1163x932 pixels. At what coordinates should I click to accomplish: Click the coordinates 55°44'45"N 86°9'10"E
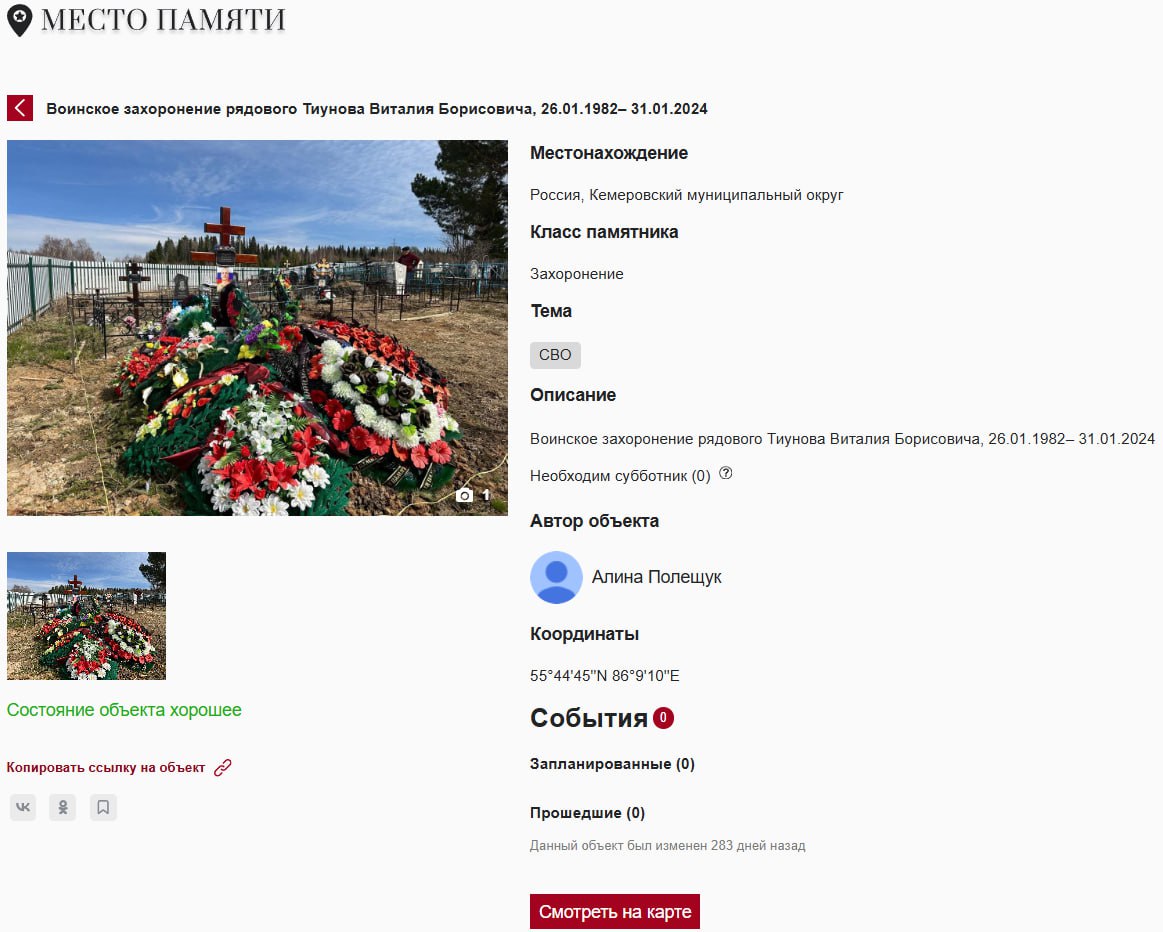(604, 675)
